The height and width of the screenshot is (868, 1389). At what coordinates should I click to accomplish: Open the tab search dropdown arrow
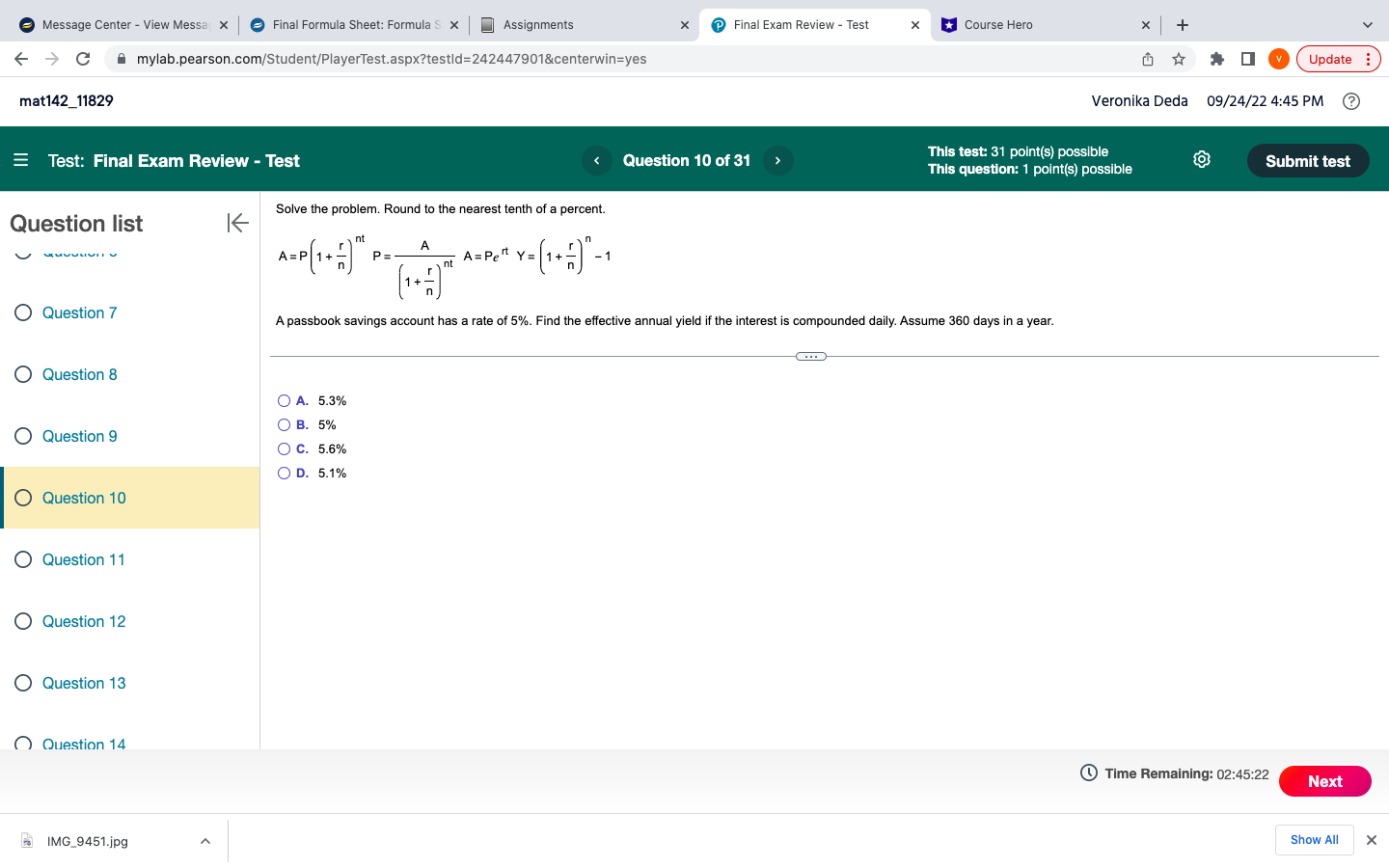coord(1368,25)
